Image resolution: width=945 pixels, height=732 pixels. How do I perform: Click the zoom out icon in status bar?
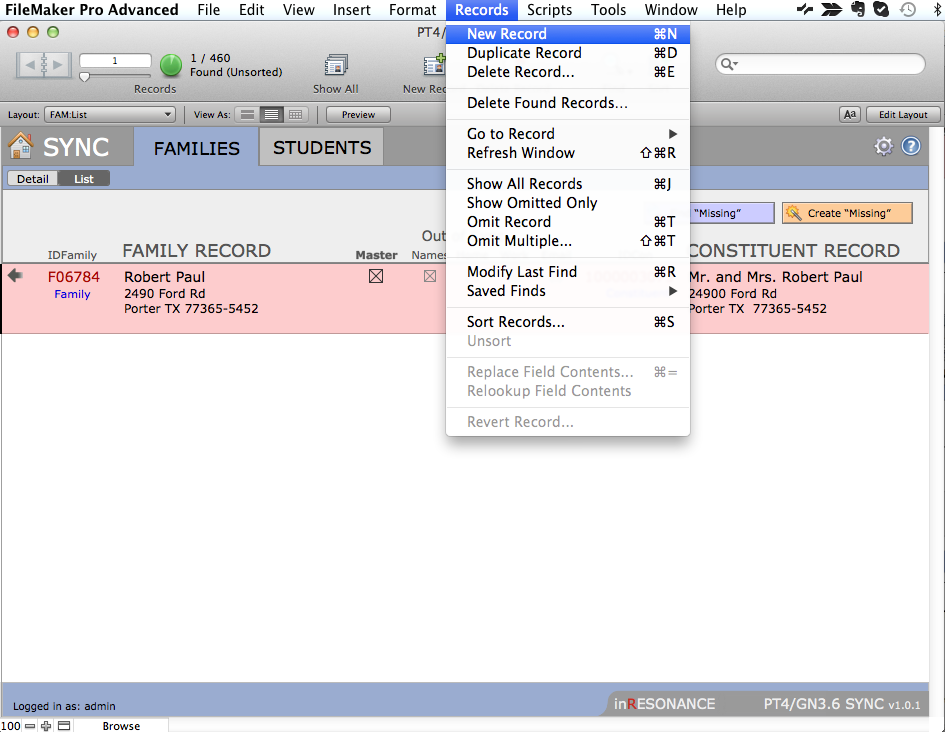pyautogui.click(x=30, y=726)
